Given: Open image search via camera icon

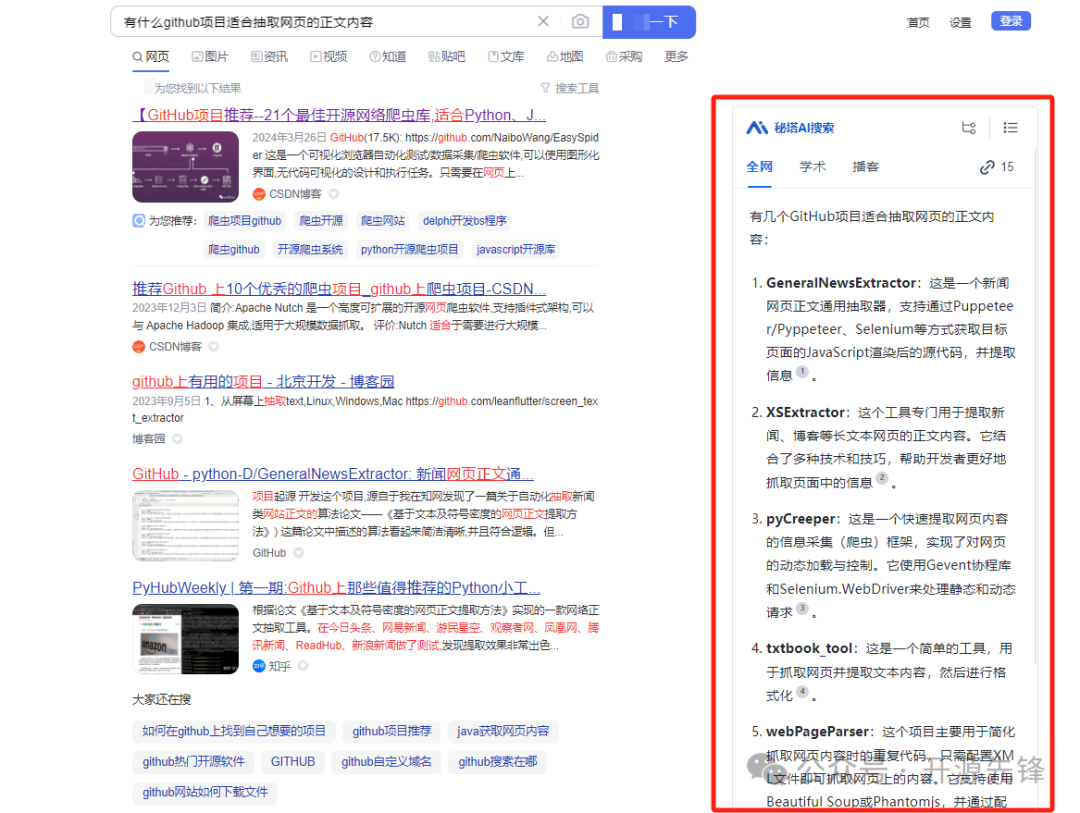Looking at the screenshot, I should coord(580,21).
